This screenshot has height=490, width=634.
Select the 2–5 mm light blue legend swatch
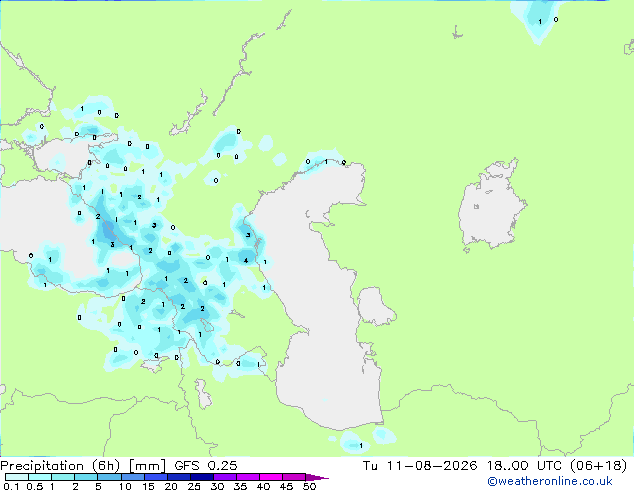pos(86,477)
